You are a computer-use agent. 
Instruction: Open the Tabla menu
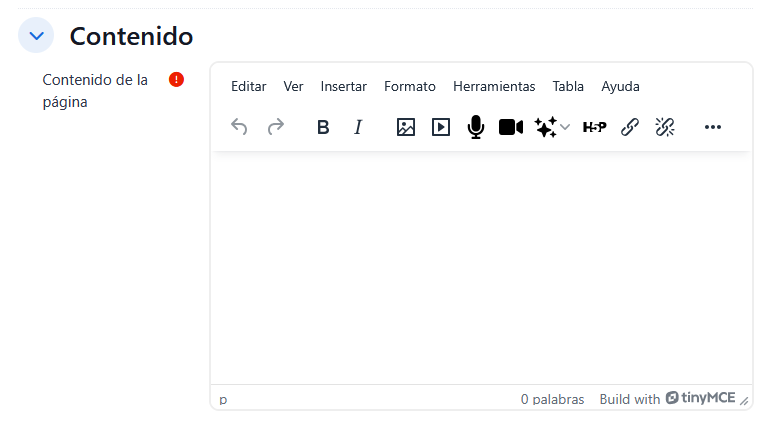[568, 87]
